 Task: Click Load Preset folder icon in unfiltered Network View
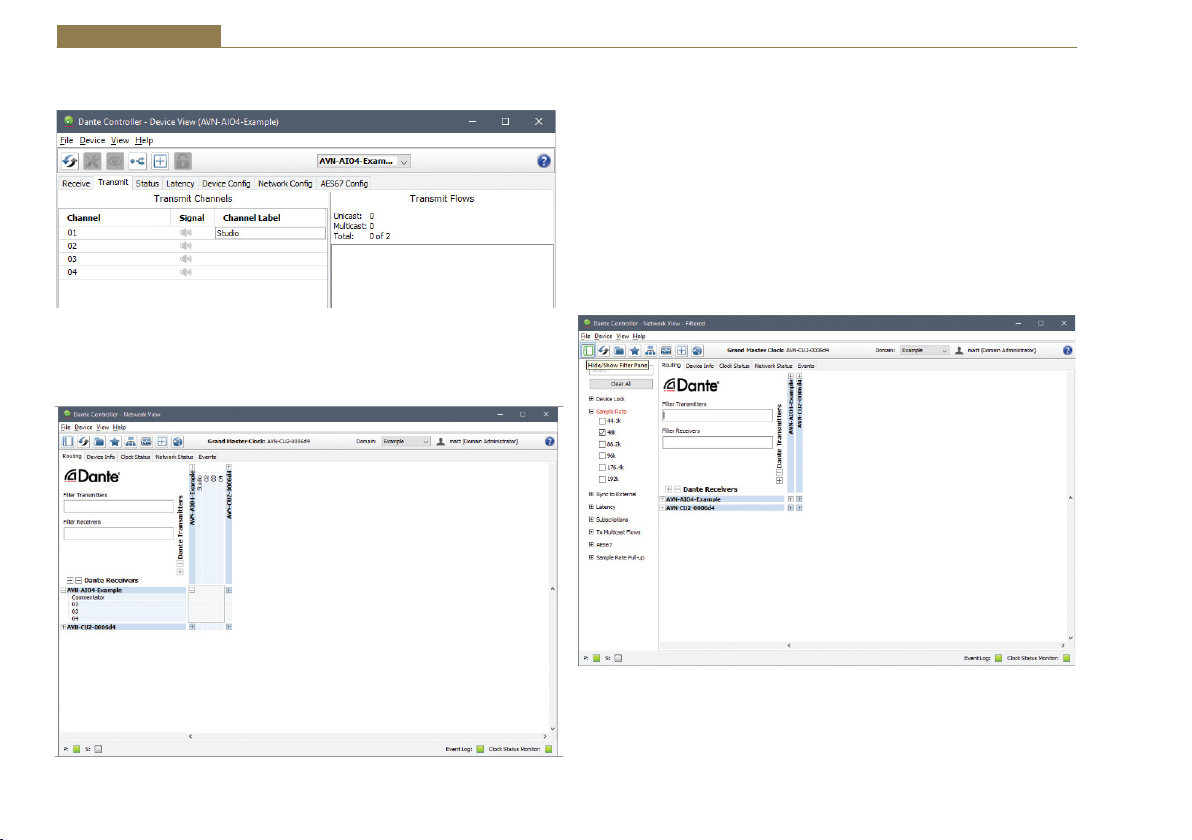tap(99, 442)
